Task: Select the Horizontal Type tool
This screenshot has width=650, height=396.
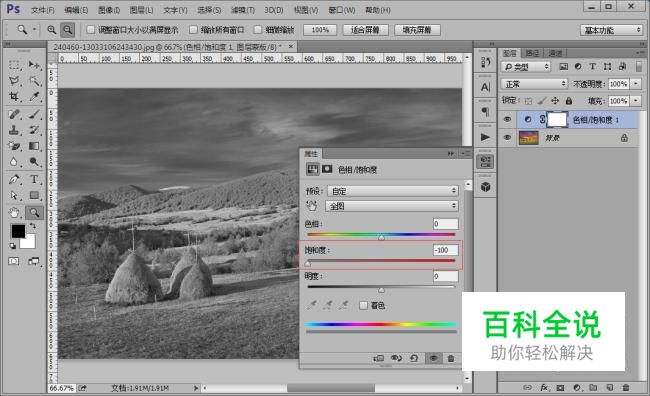Action: click(34, 179)
